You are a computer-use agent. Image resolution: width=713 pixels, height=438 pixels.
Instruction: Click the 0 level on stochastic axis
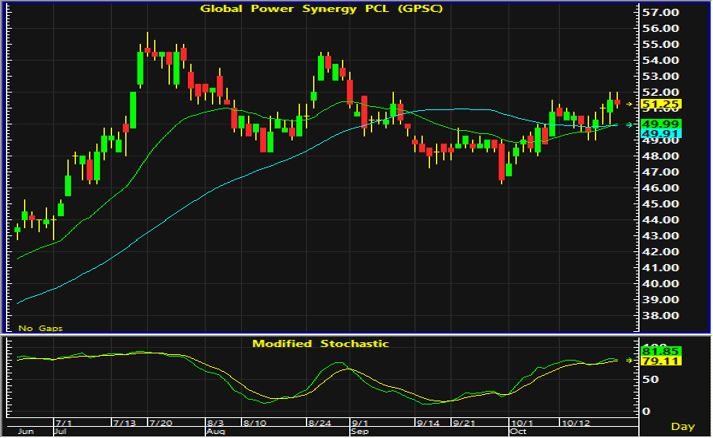pyautogui.click(x=646, y=411)
